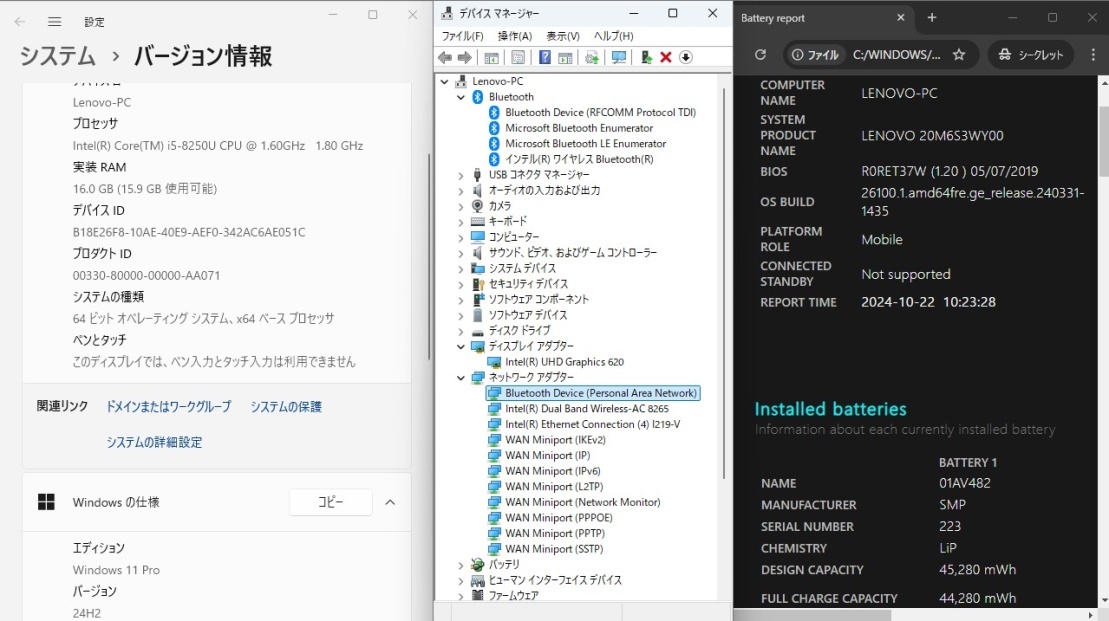The width and height of the screenshot is (1109, 621).
Task: Click the Device Manager vertical scrollbar
Action: (x=724, y=283)
